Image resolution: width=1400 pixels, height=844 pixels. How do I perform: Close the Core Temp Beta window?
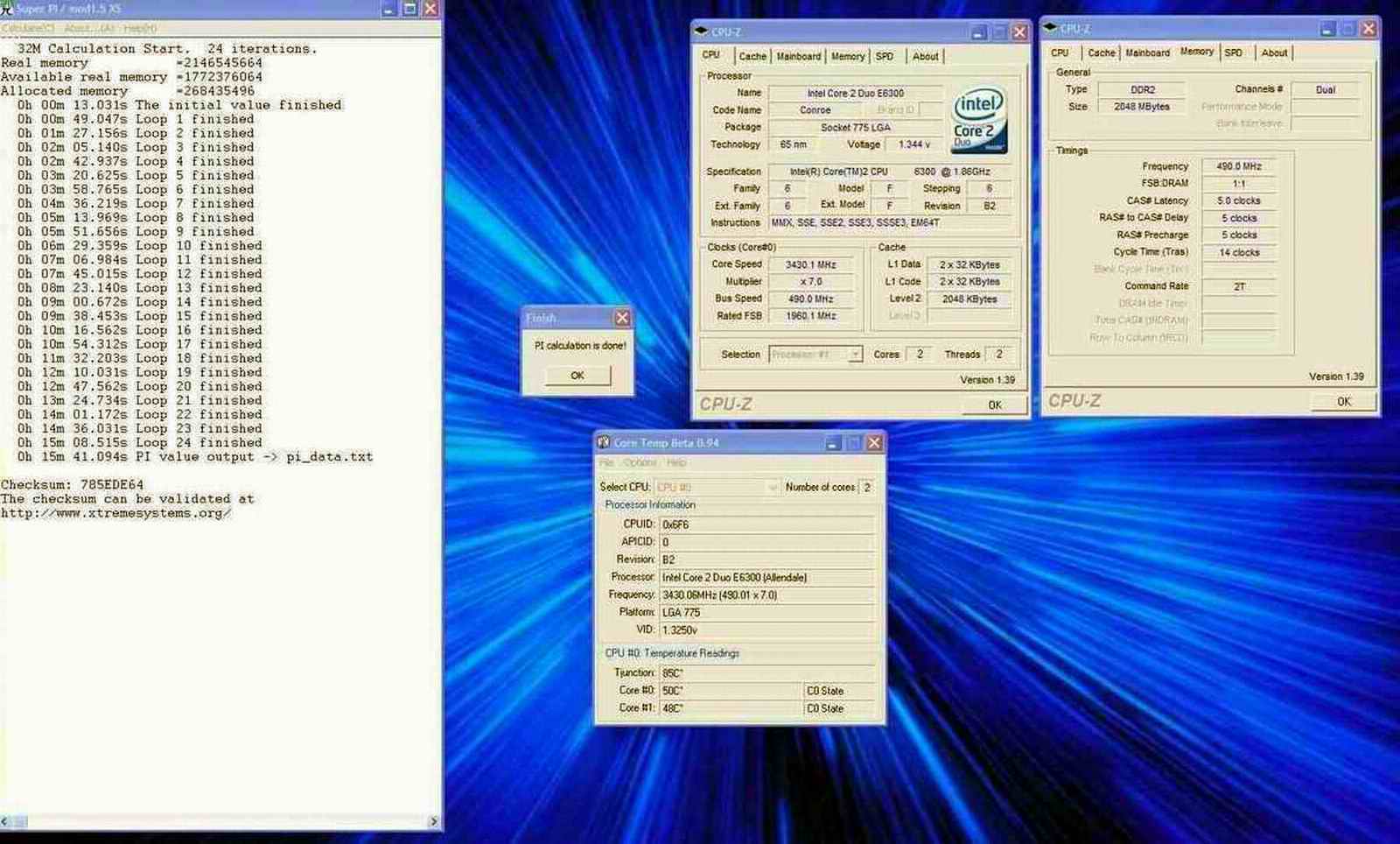[874, 443]
